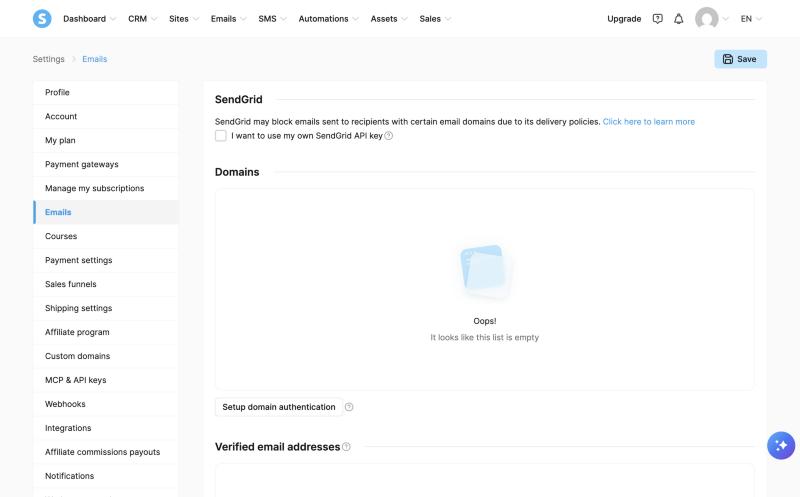Open Integrations settings

coord(106,428)
